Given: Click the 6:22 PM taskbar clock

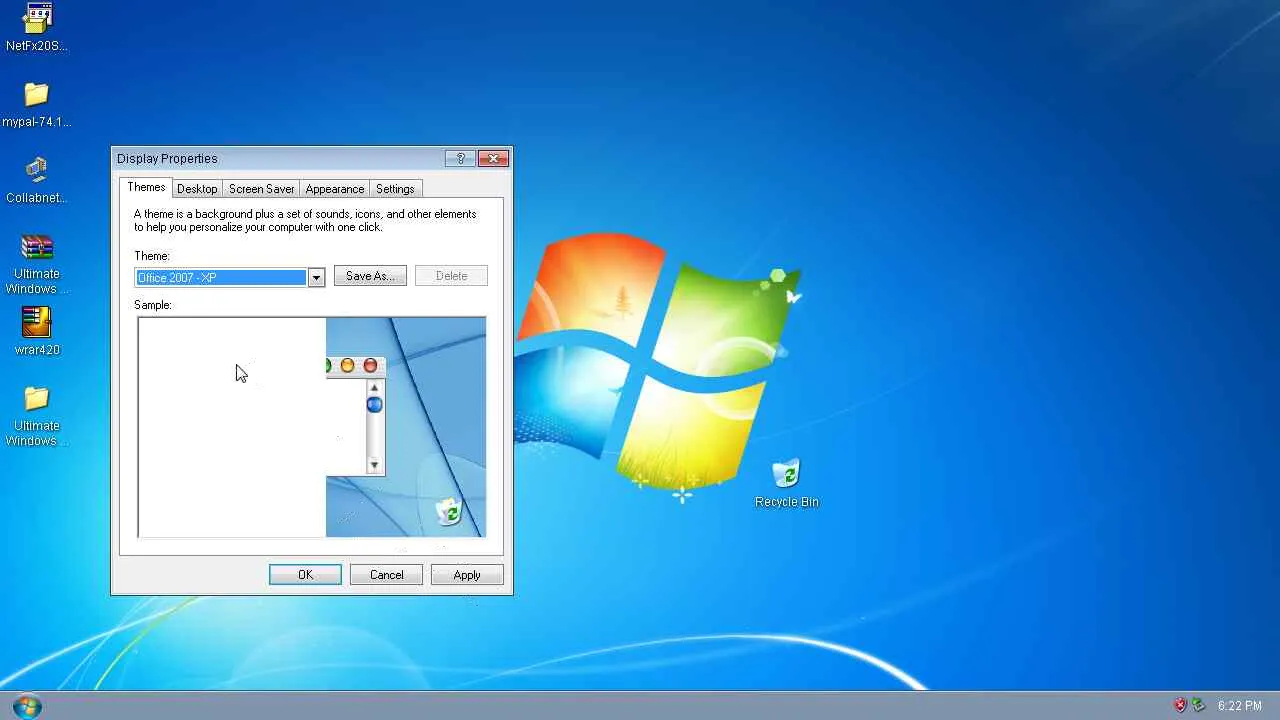Looking at the screenshot, I should (1240, 706).
